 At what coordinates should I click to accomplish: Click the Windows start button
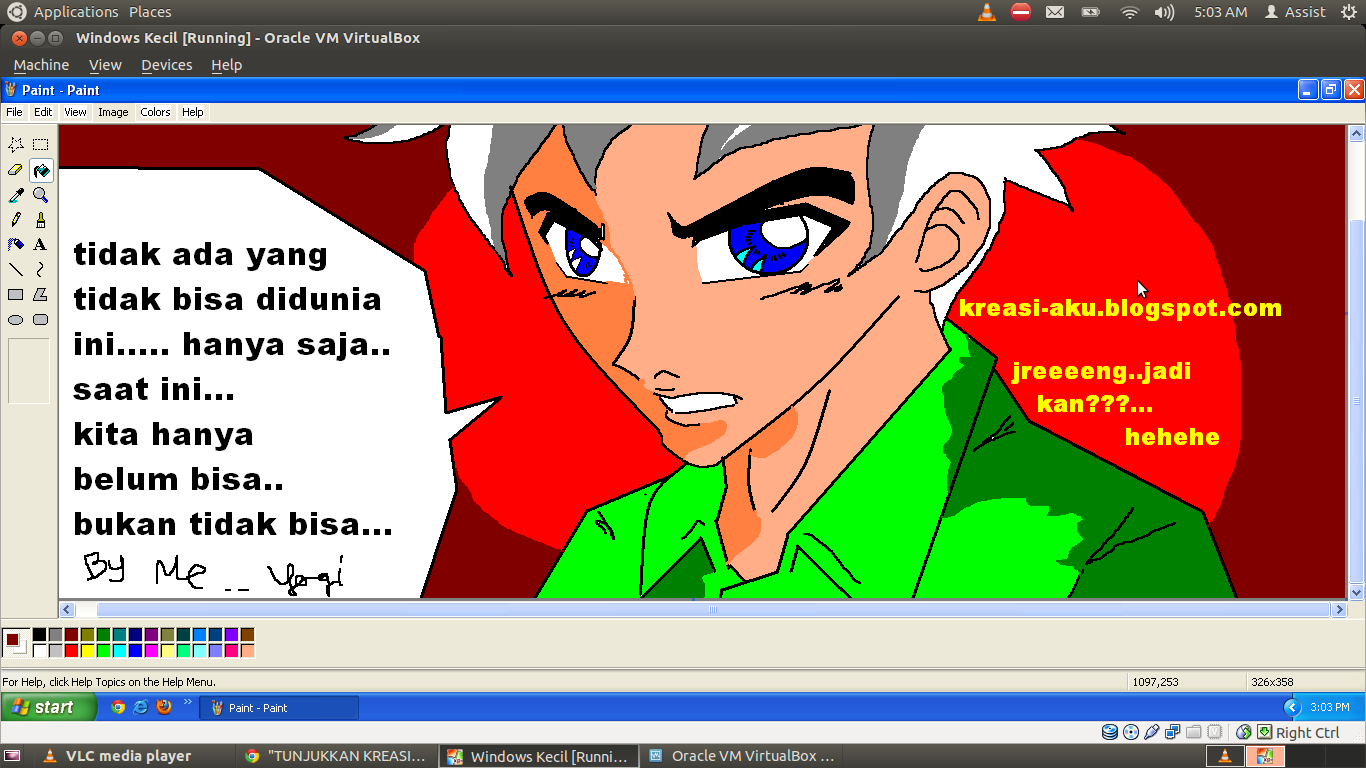click(48, 707)
